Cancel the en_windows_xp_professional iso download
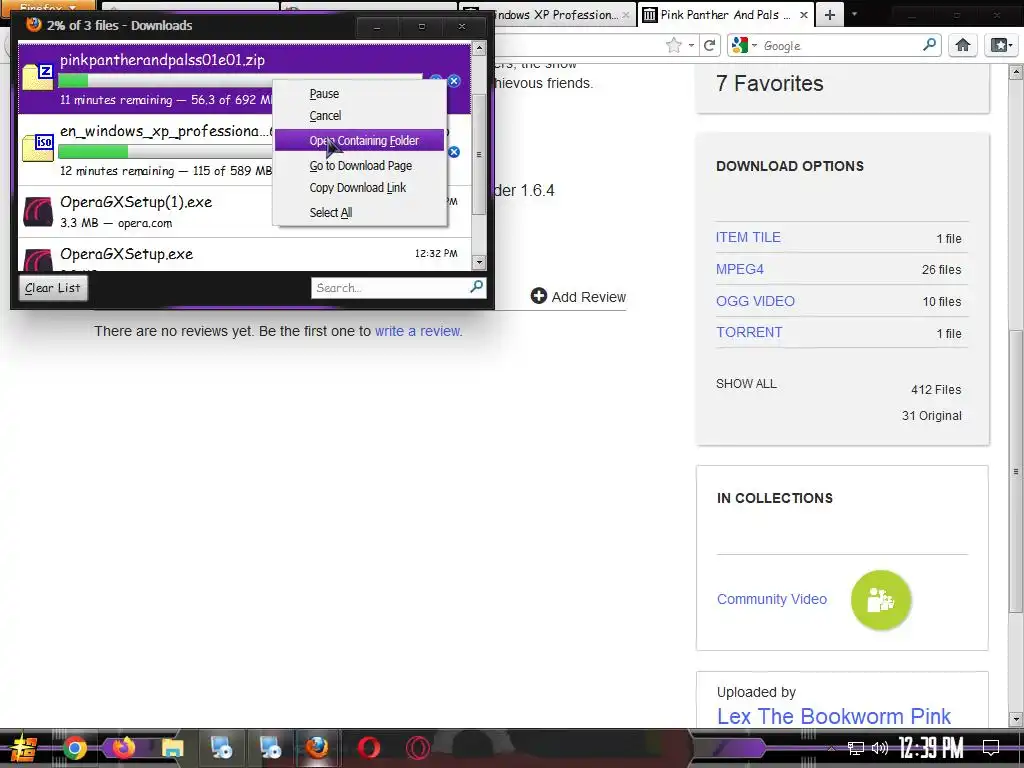This screenshot has width=1024, height=768. 454,152
